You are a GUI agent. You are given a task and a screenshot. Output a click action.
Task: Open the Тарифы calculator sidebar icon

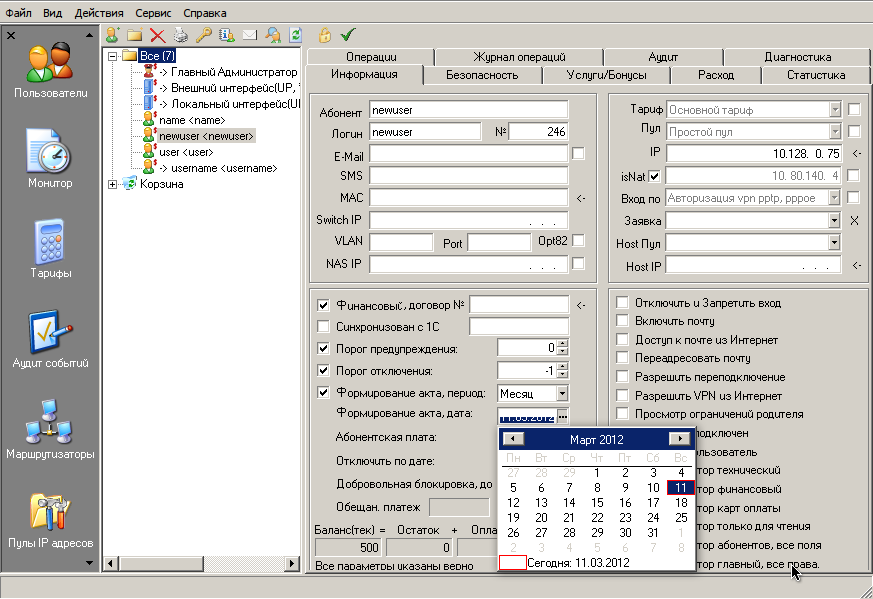click(x=49, y=243)
